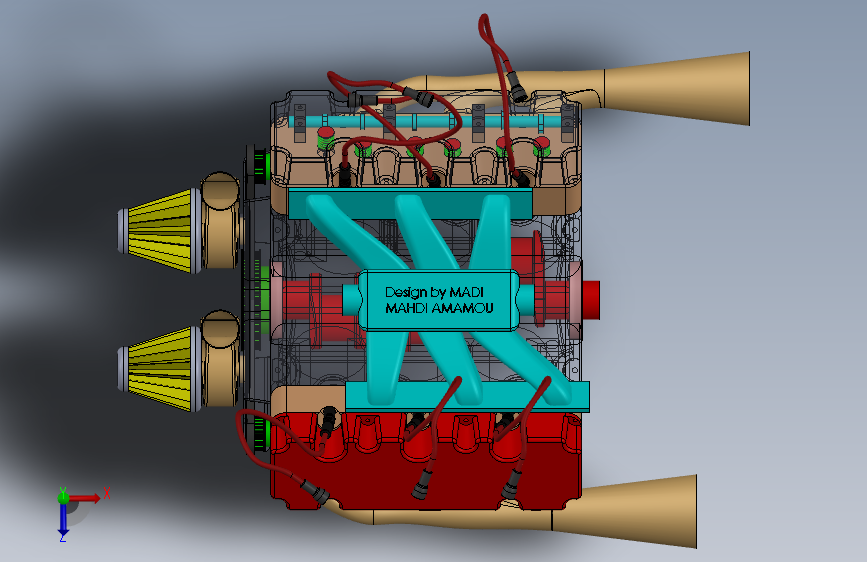This screenshot has height=562, width=867.
Task: Select the lower yellow cone air filter
Action: tap(160, 369)
